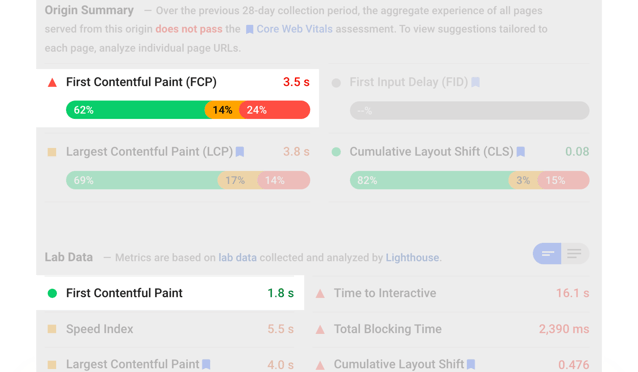Click the green circle beside lab First Contentful Paint
638x372 pixels.
click(52, 293)
